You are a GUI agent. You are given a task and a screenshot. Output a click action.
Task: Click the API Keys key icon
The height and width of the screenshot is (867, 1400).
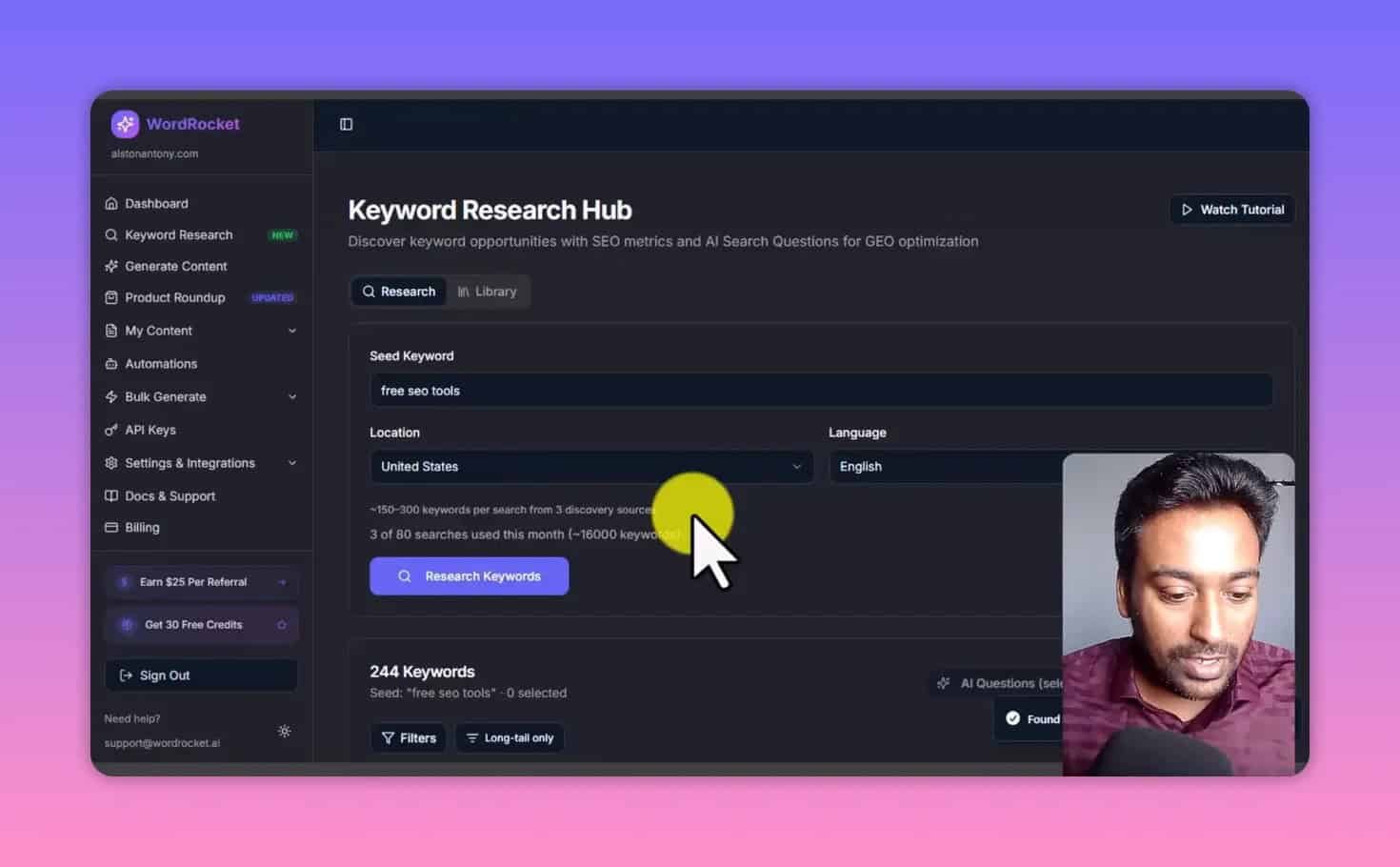[x=111, y=430]
